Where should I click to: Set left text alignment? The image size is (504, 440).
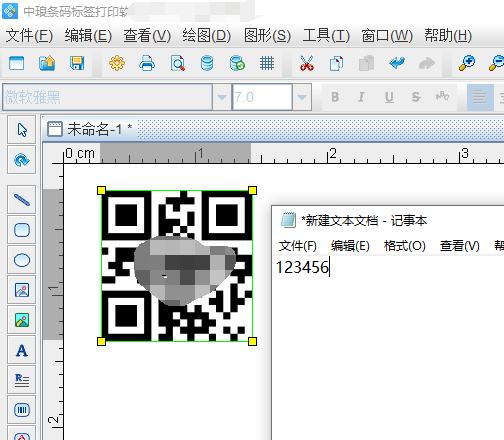tap(480, 97)
